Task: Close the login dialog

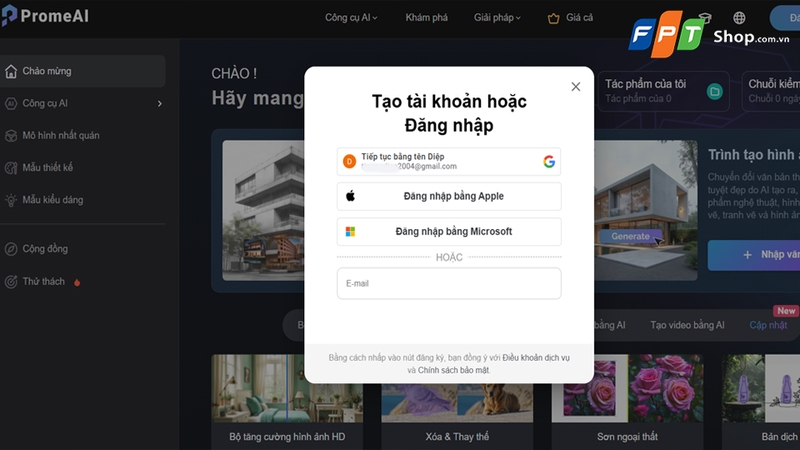Action: point(576,87)
